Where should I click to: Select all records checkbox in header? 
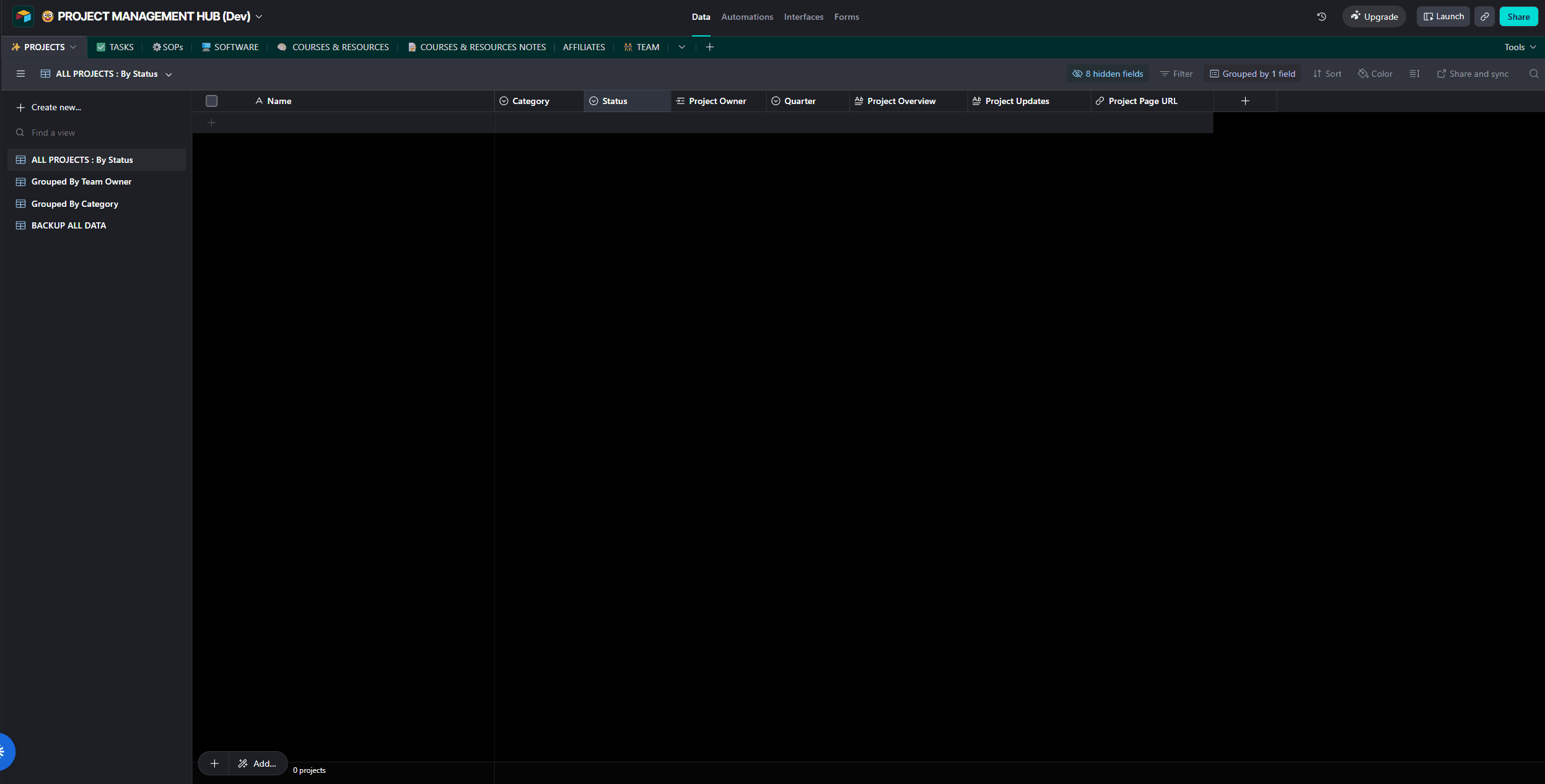pos(212,101)
